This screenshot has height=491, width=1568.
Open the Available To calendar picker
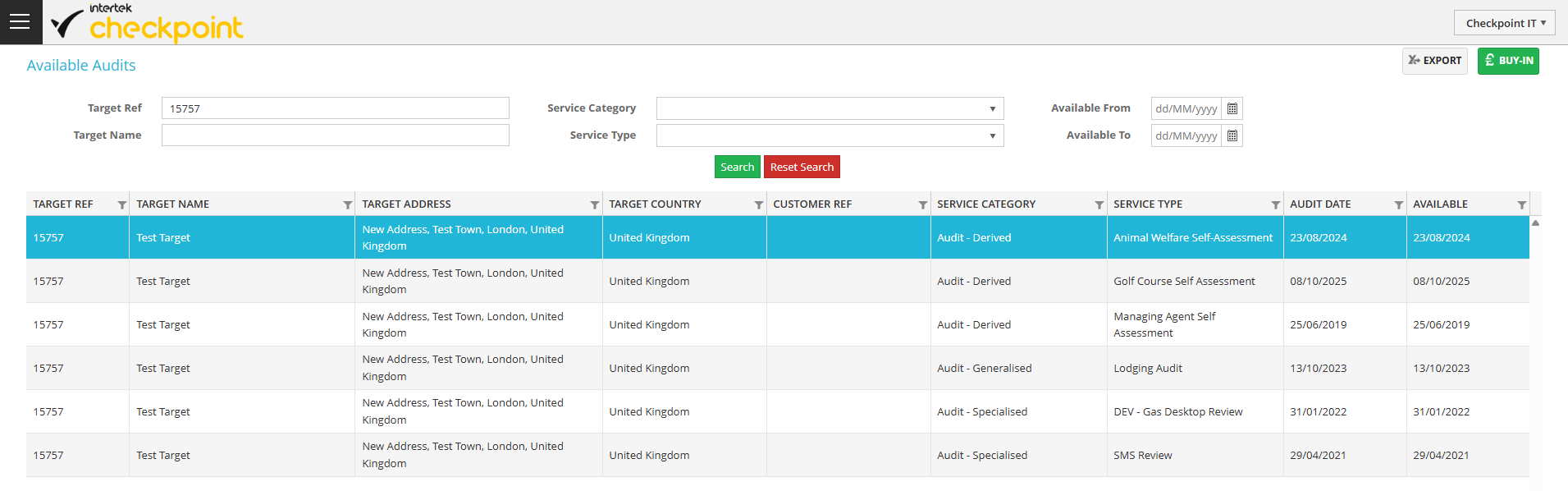tap(1232, 135)
